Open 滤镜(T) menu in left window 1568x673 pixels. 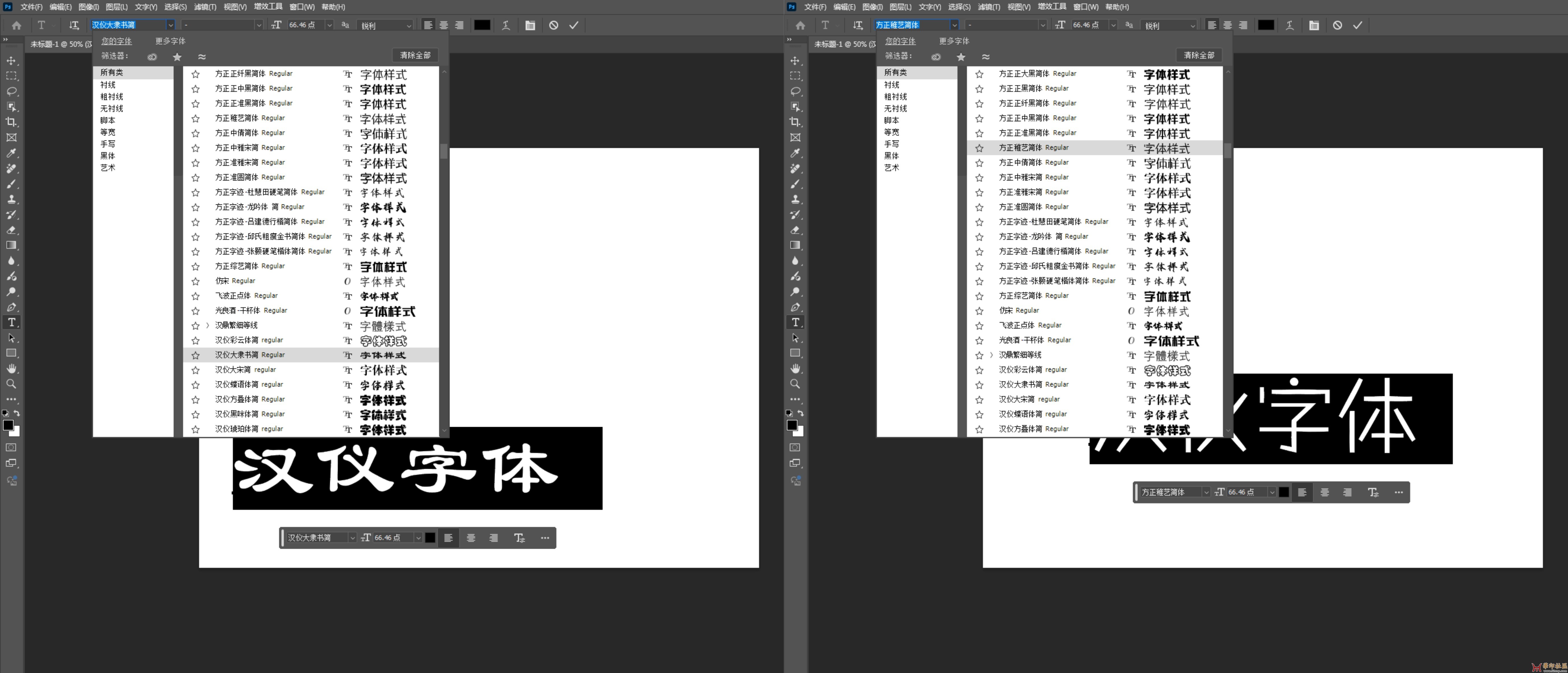tap(205, 7)
